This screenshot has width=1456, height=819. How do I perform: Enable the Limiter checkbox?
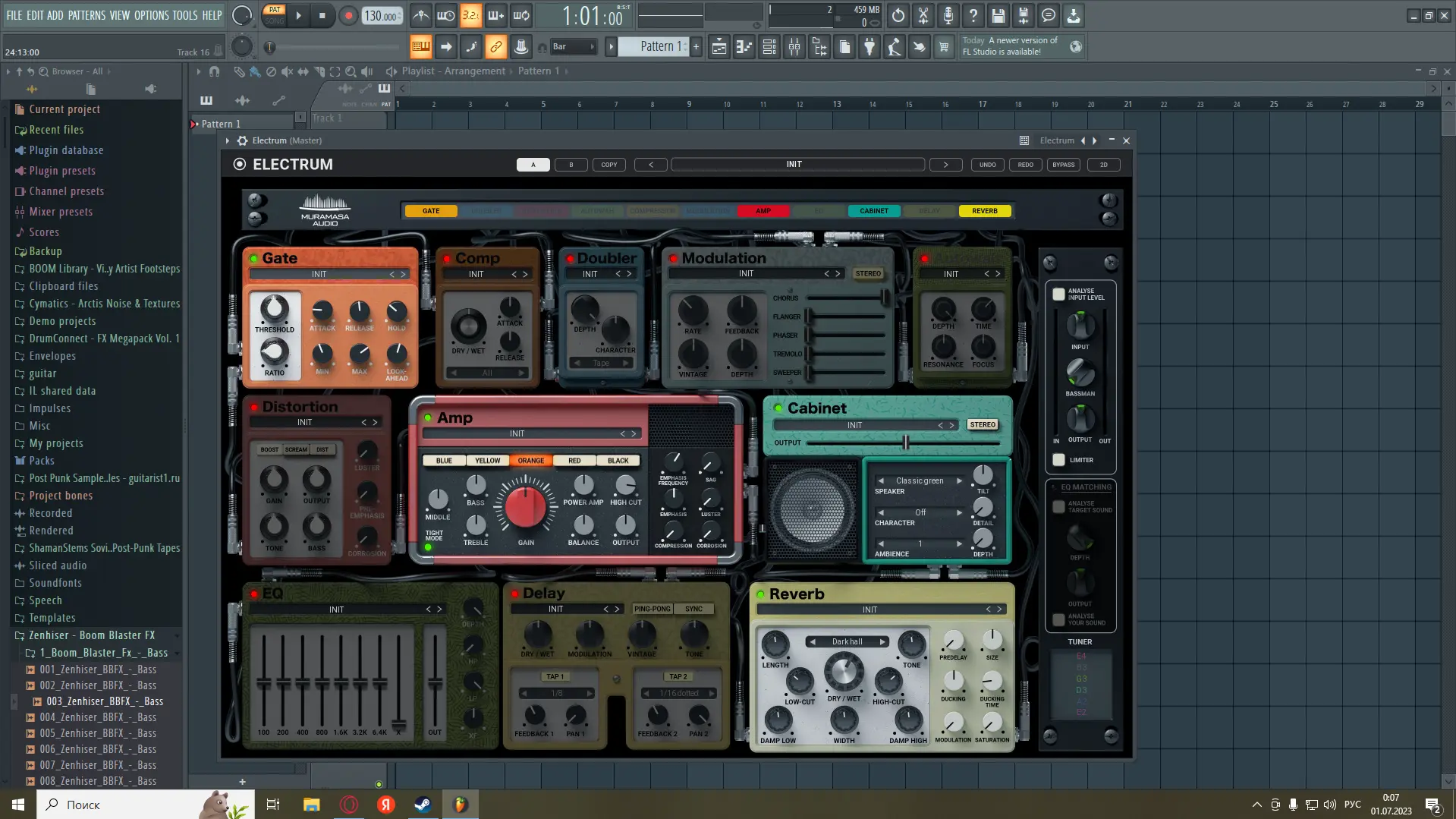(1058, 459)
